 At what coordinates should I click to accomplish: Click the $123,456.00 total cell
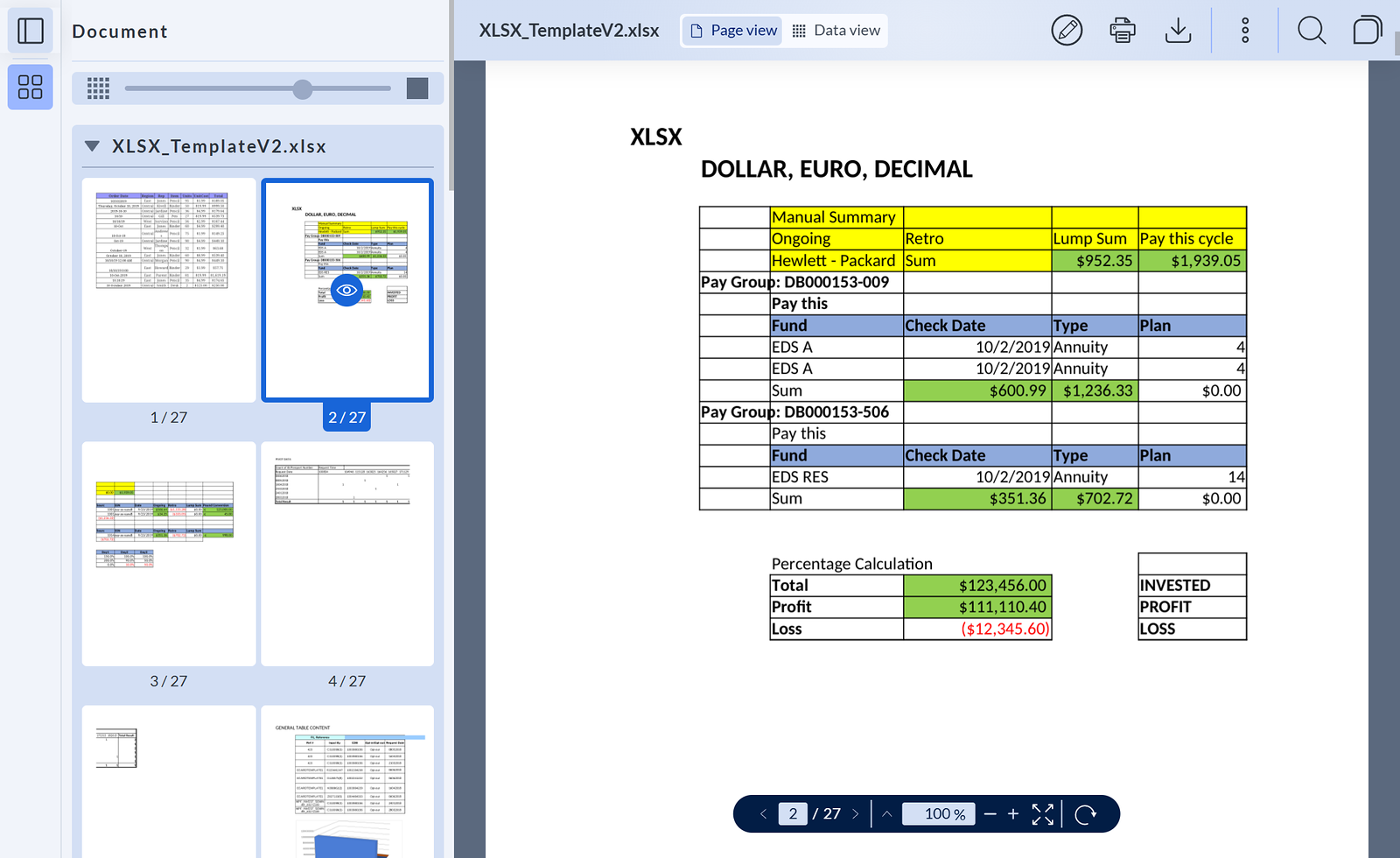click(x=977, y=586)
